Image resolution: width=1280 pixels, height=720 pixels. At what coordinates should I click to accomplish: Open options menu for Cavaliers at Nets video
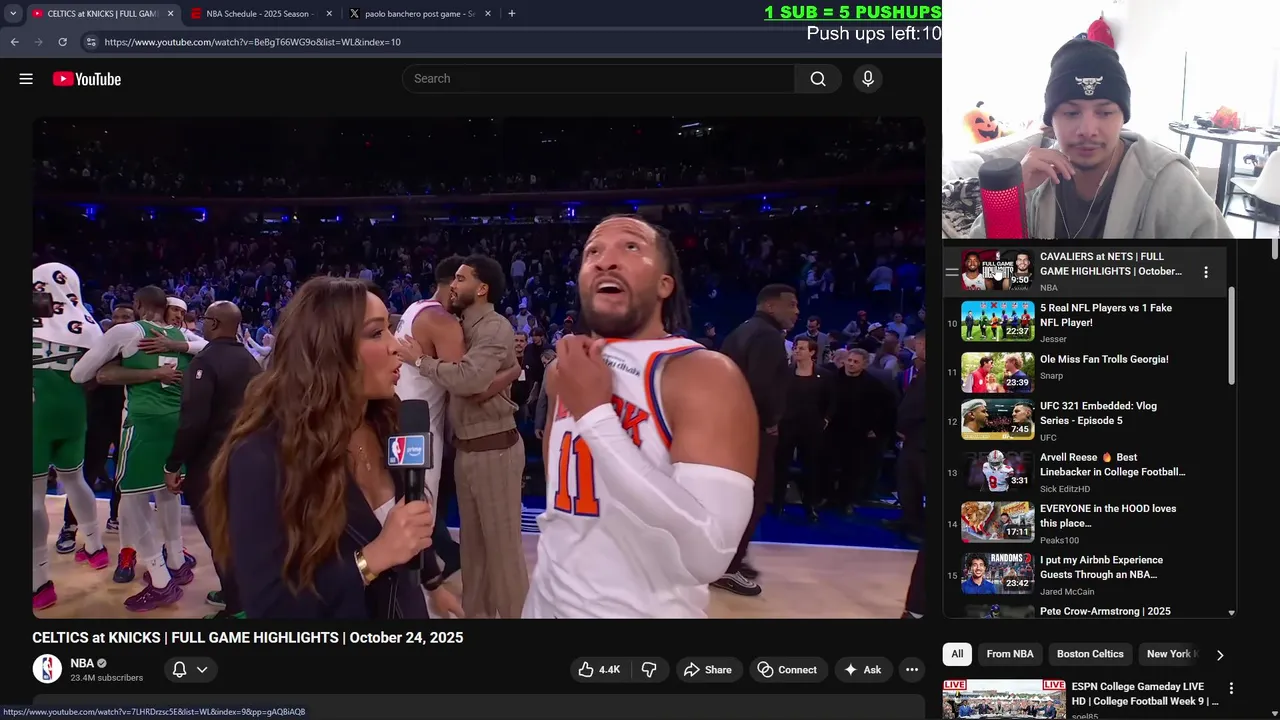click(x=1206, y=272)
